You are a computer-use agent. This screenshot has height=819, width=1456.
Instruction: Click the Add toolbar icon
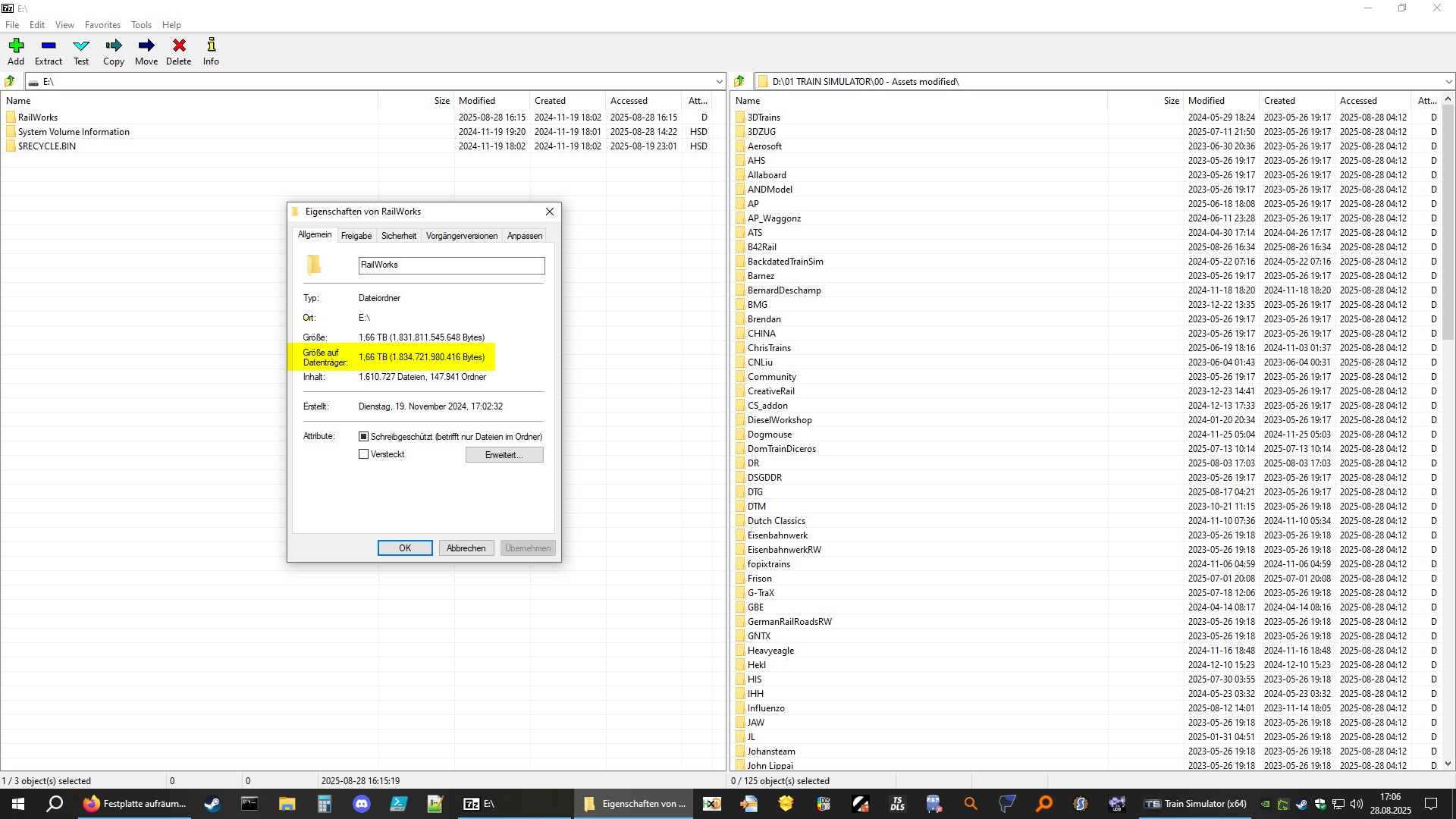(16, 46)
